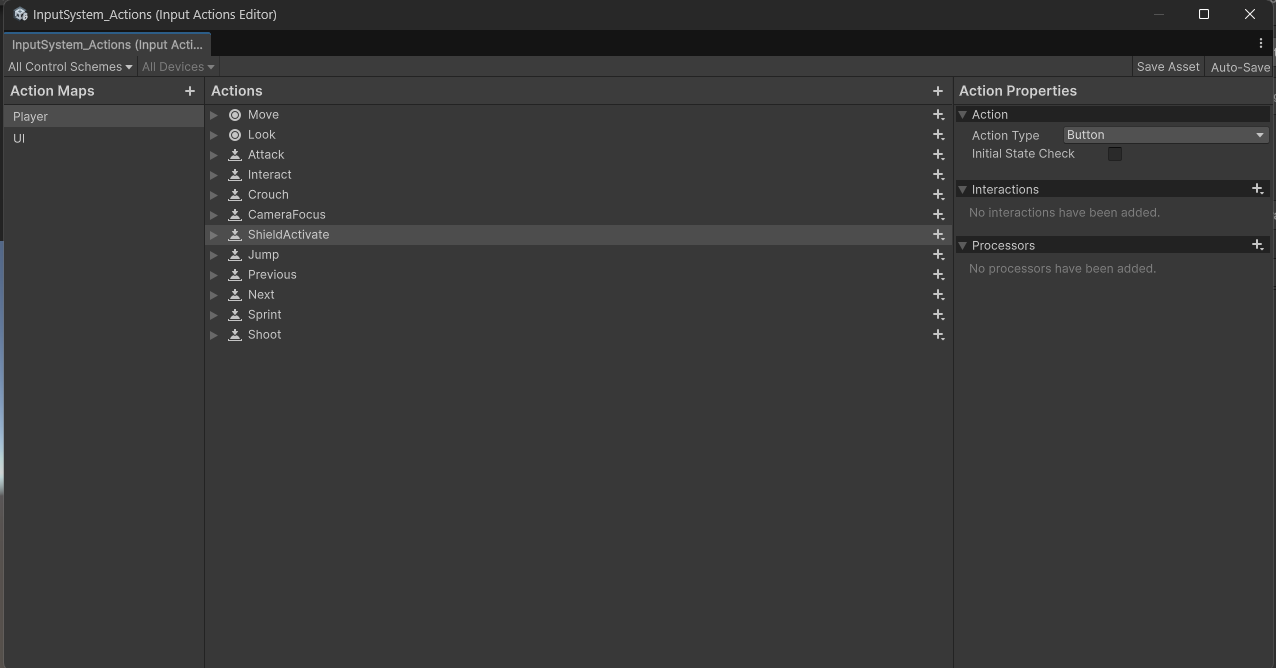This screenshot has height=668, width=1276.
Task: Select the InputSystem_Actions editor tab
Action: (x=107, y=45)
